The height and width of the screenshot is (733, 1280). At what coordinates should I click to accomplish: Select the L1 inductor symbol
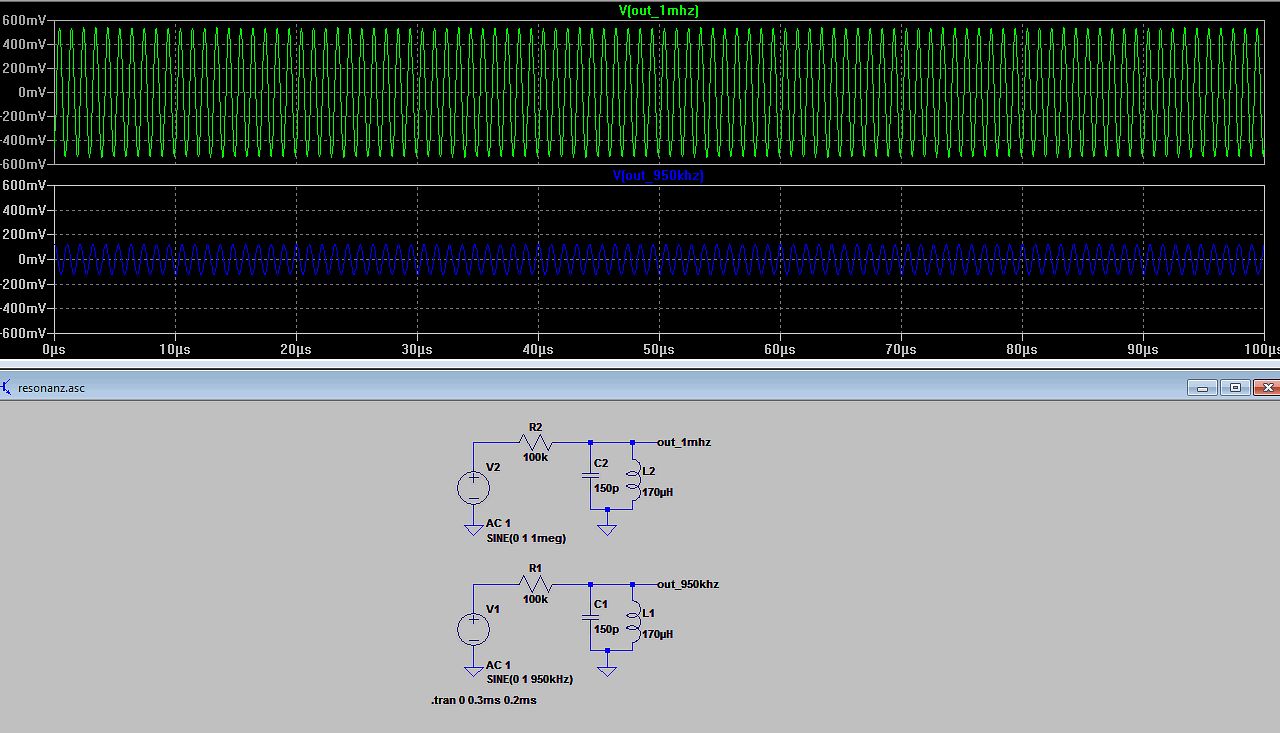[x=633, y=621]
